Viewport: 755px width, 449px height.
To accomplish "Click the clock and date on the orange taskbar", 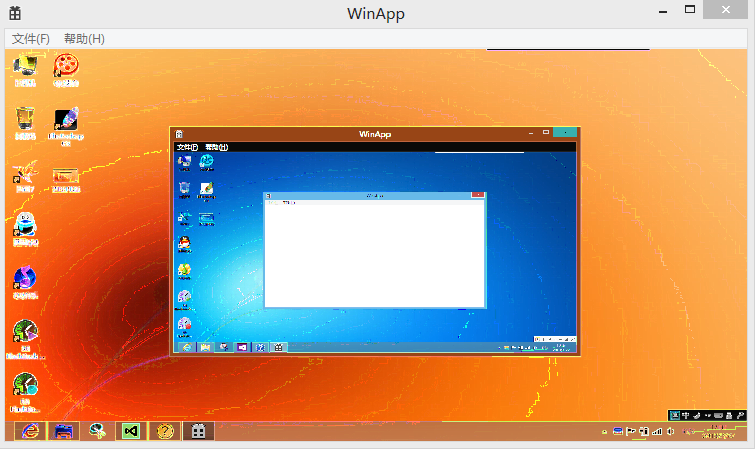I will point(717,431).
